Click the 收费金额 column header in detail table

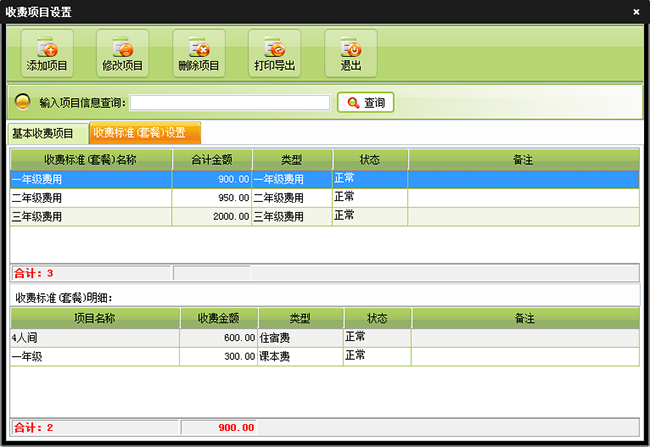click(218, 319)
